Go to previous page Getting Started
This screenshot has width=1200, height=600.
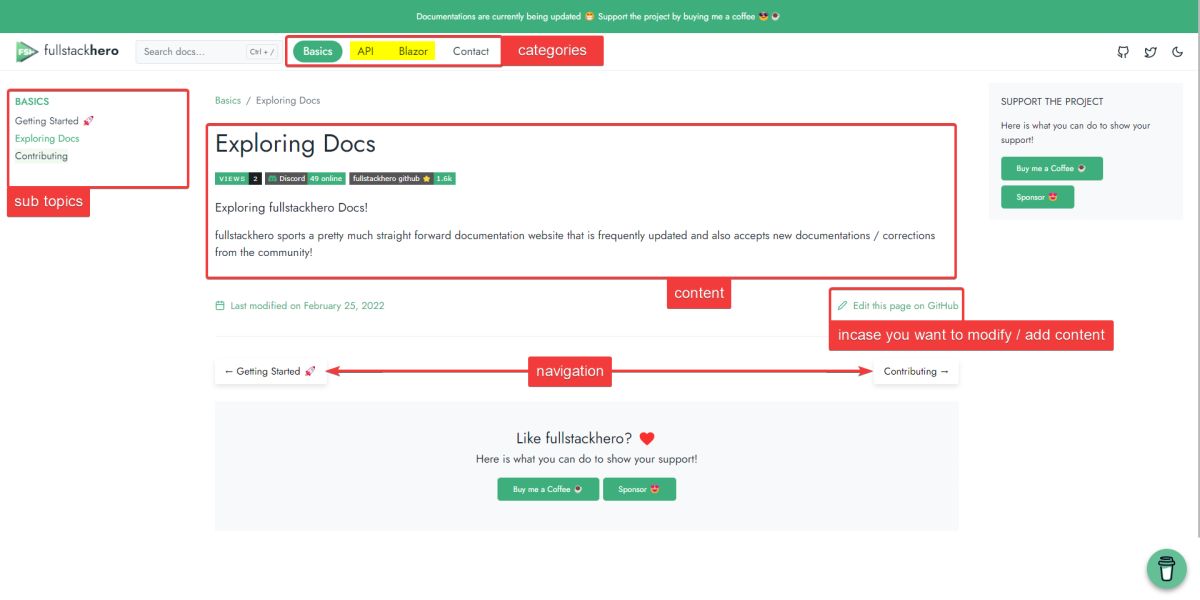(x=270, y=371)
